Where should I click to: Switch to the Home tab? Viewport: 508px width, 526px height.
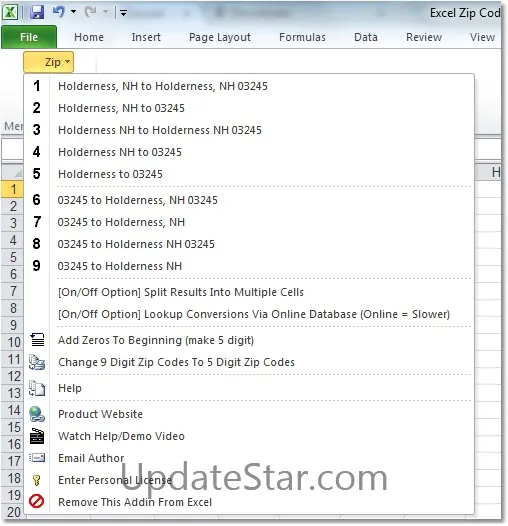pos(89,37)
